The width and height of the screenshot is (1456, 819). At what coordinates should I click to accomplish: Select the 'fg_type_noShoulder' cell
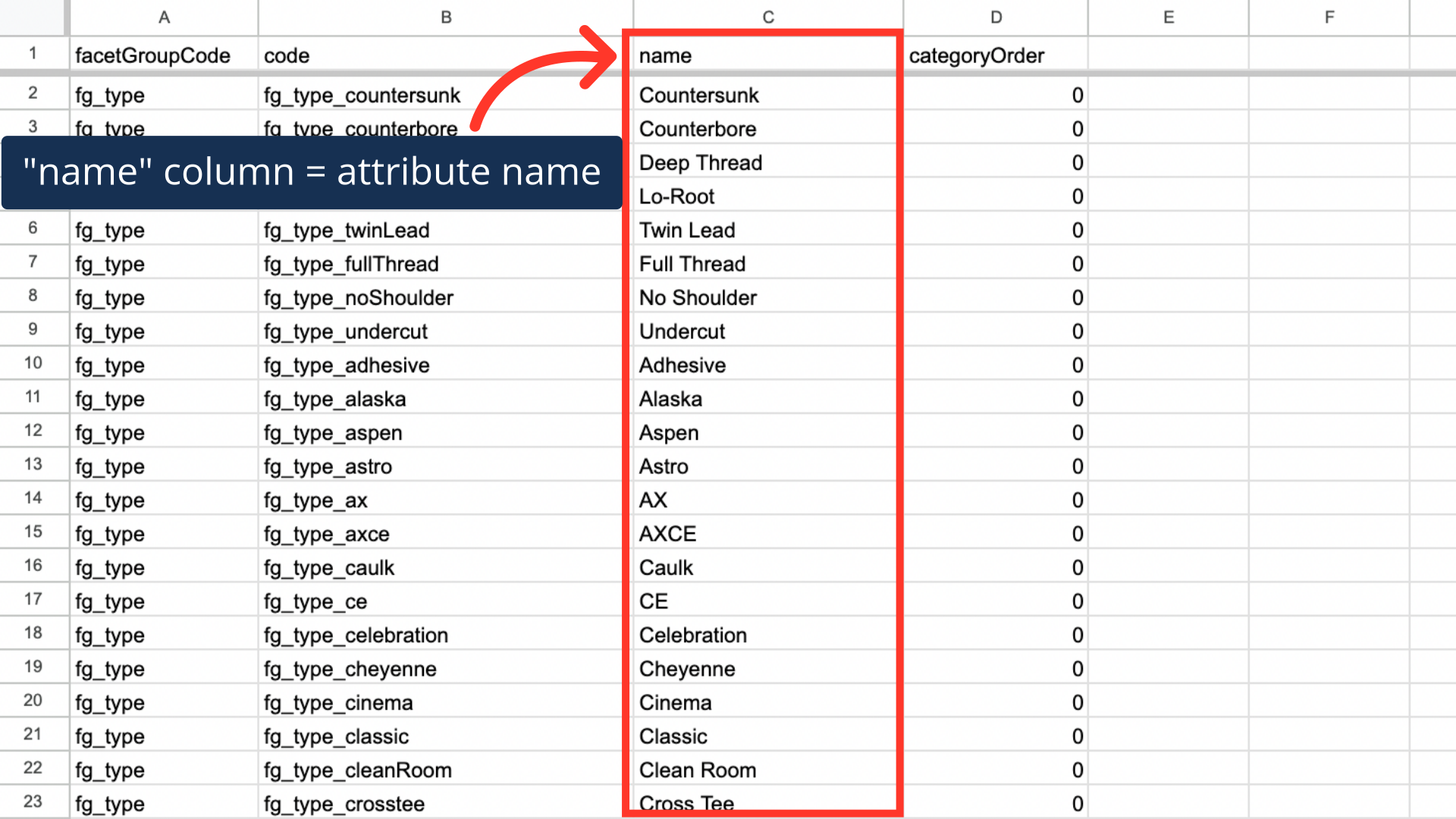[x=359, y=298]
